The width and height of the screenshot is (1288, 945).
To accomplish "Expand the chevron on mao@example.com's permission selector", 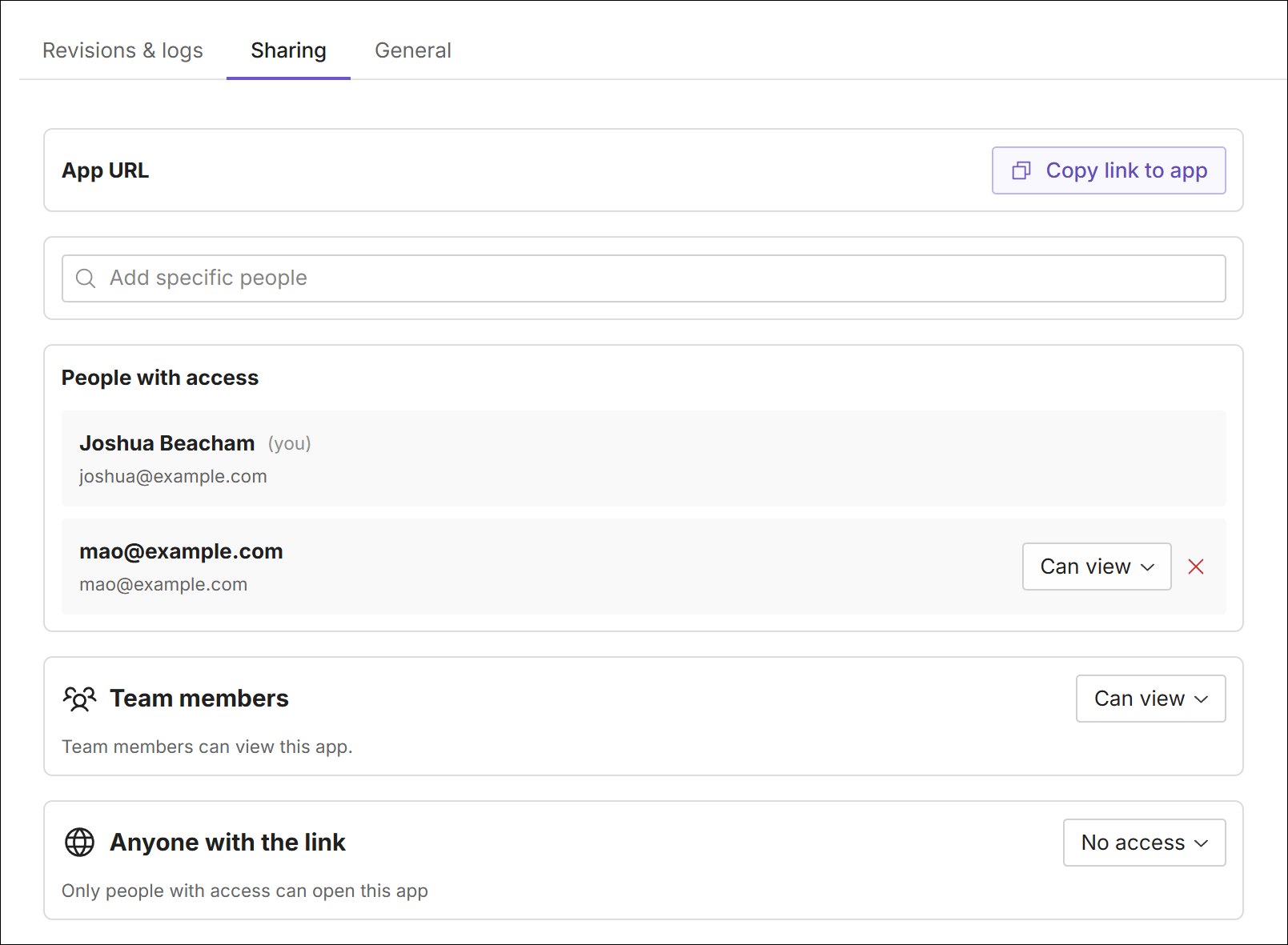I will 1149,567.
